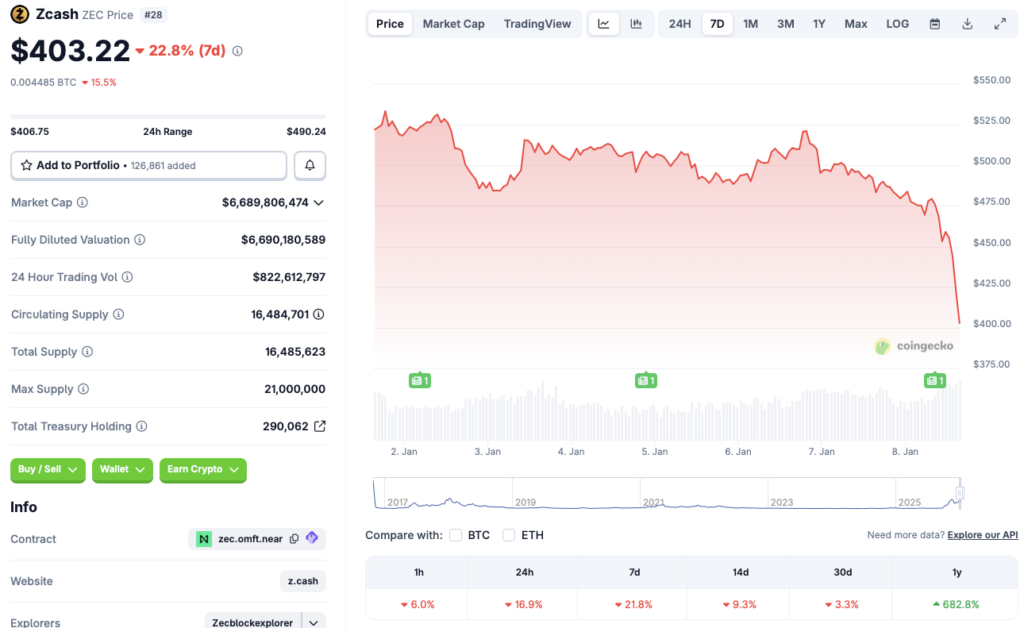Click the price alert bell icon
Image resolution: width=1024 pixels, height=628 pixels.
point(310,165)
